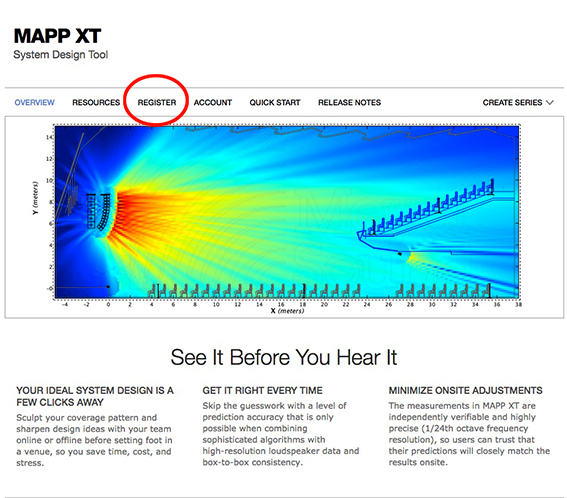
Task: Open the Overview tab
Action: click(x=34, y=102)
